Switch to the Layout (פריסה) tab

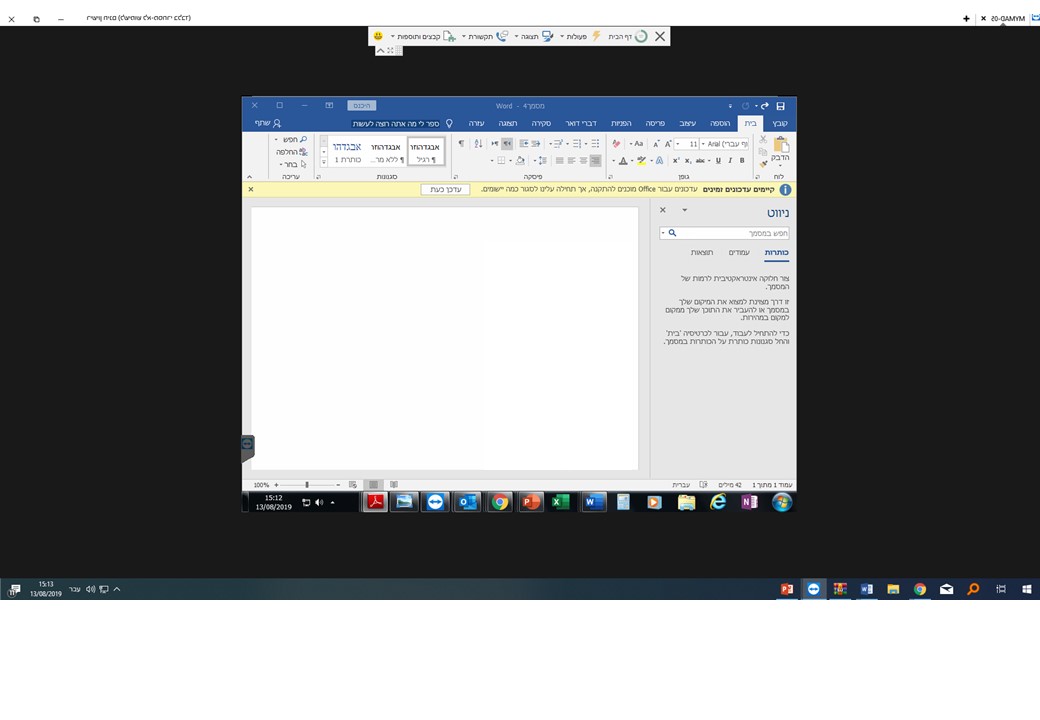click(x=655, y=123)
